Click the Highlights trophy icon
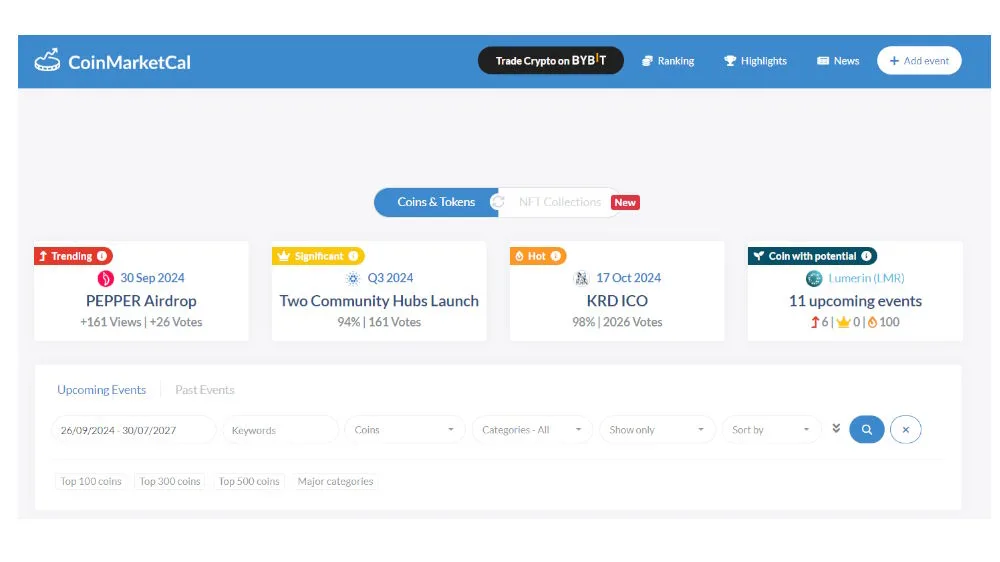 point(730,61)
